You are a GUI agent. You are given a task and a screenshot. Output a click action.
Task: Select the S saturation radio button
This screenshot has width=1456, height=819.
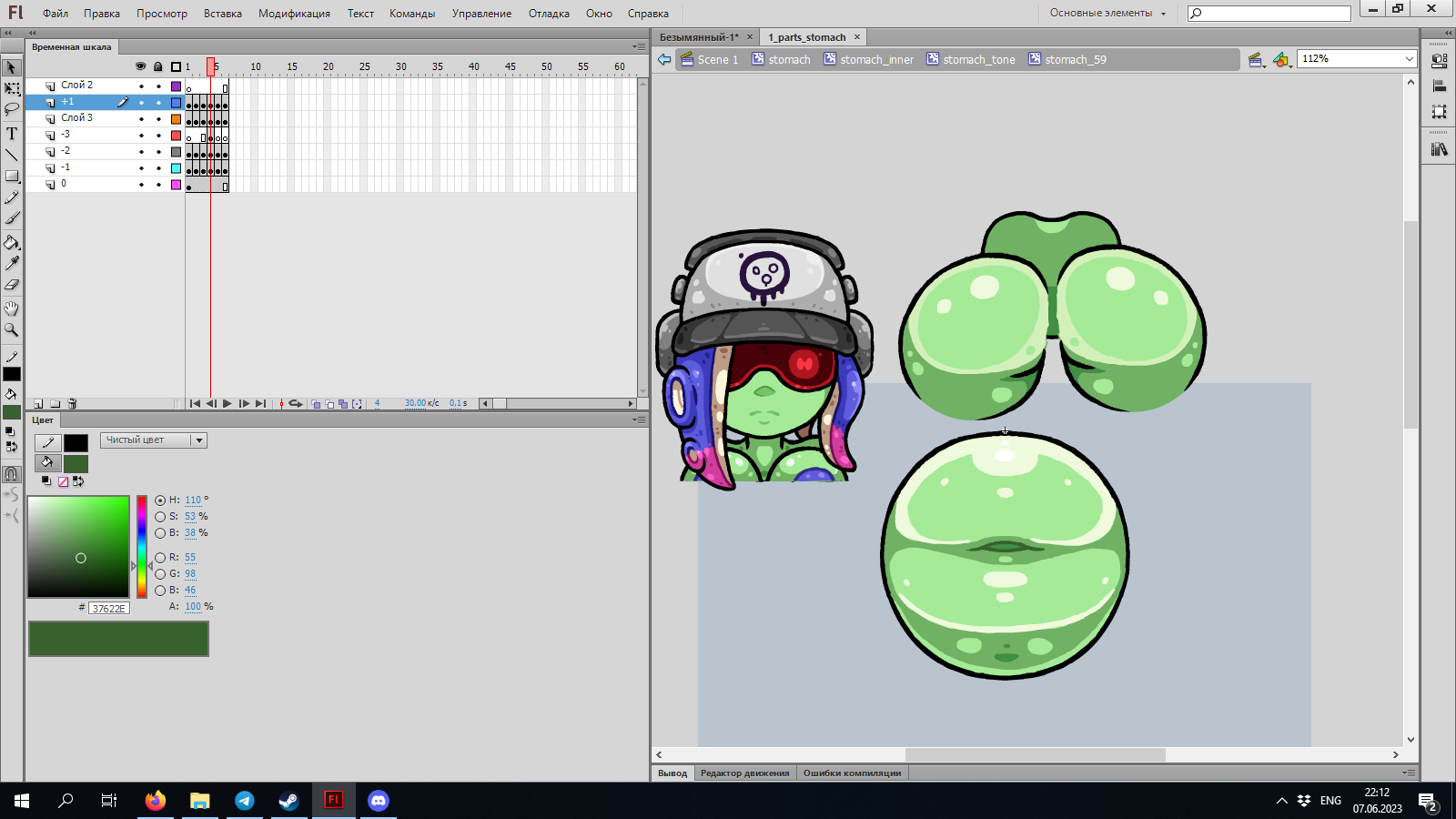coord(160,517)
